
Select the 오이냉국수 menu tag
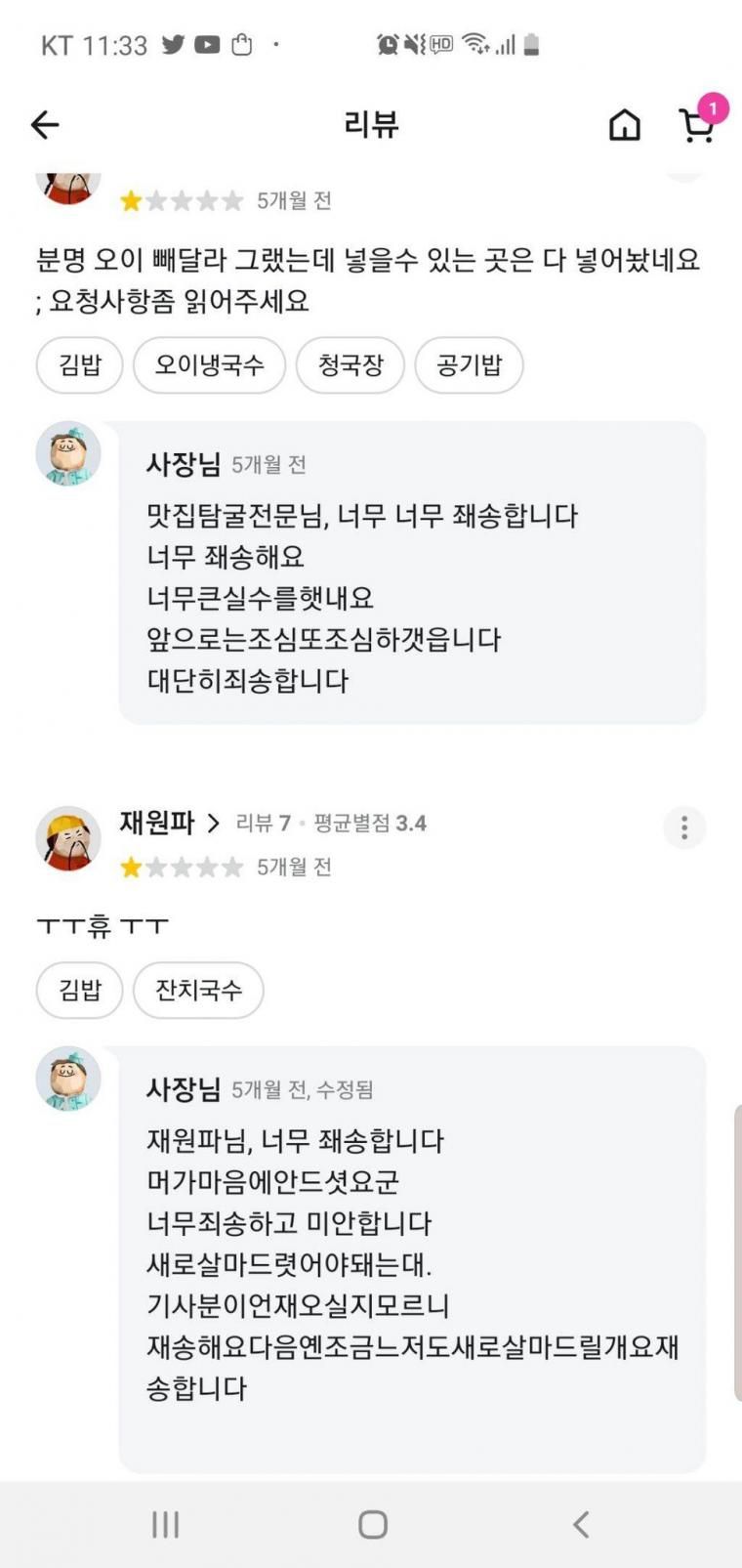tap(209, 365)
